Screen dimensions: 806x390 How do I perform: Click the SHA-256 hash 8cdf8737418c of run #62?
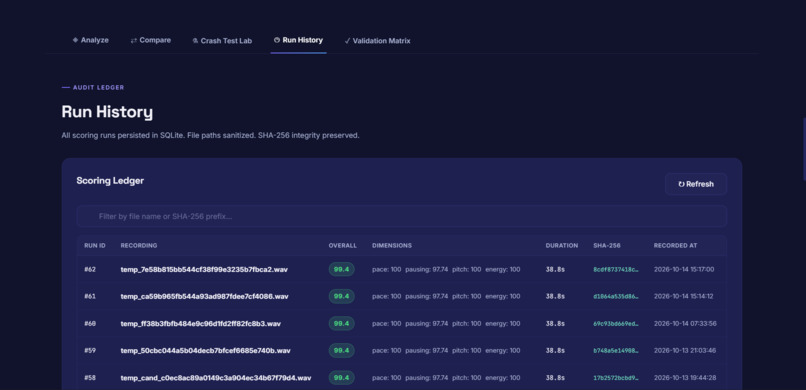tap(616, 269)
